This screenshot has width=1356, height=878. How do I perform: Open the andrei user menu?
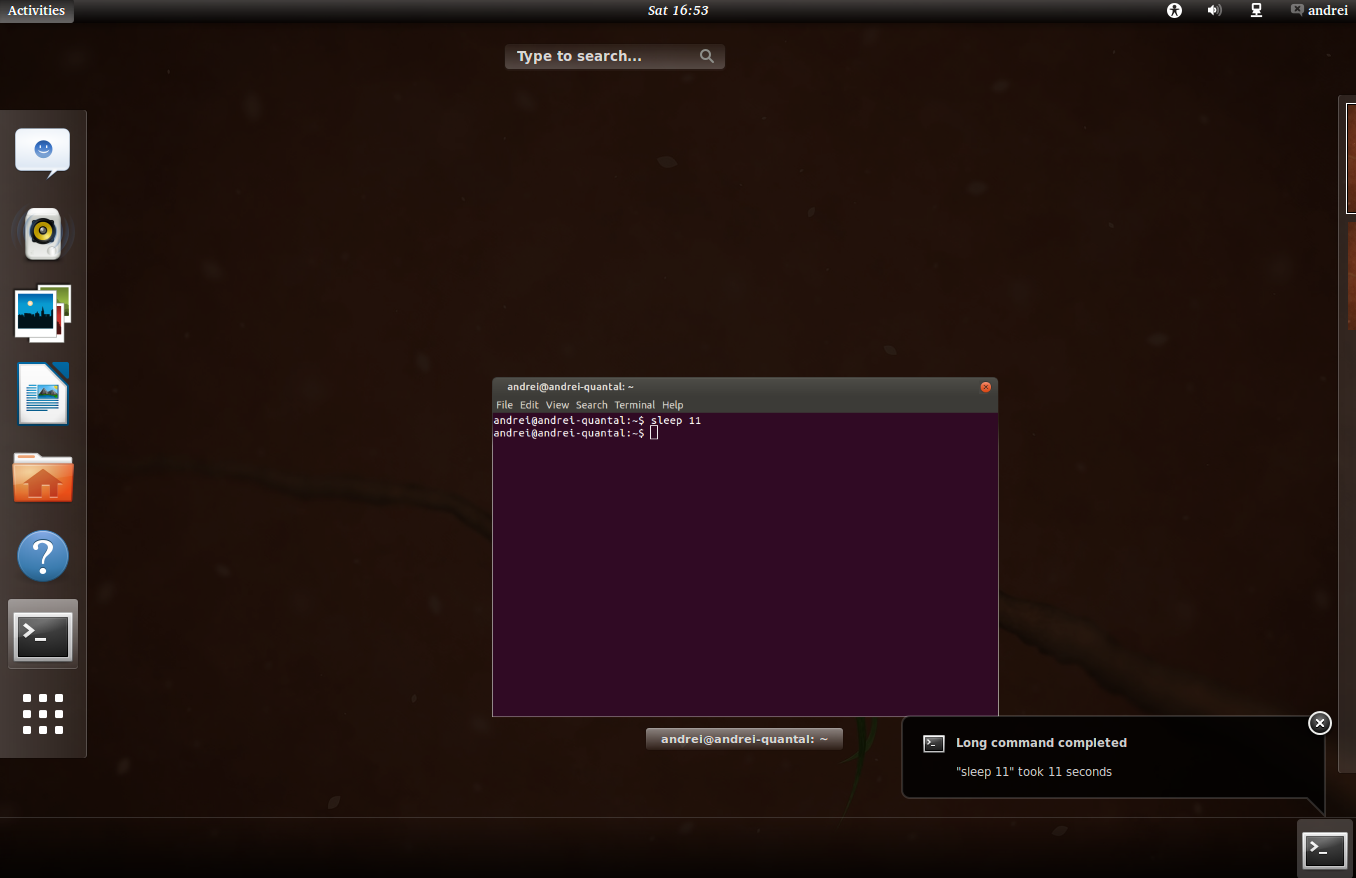click(1318, 11)
